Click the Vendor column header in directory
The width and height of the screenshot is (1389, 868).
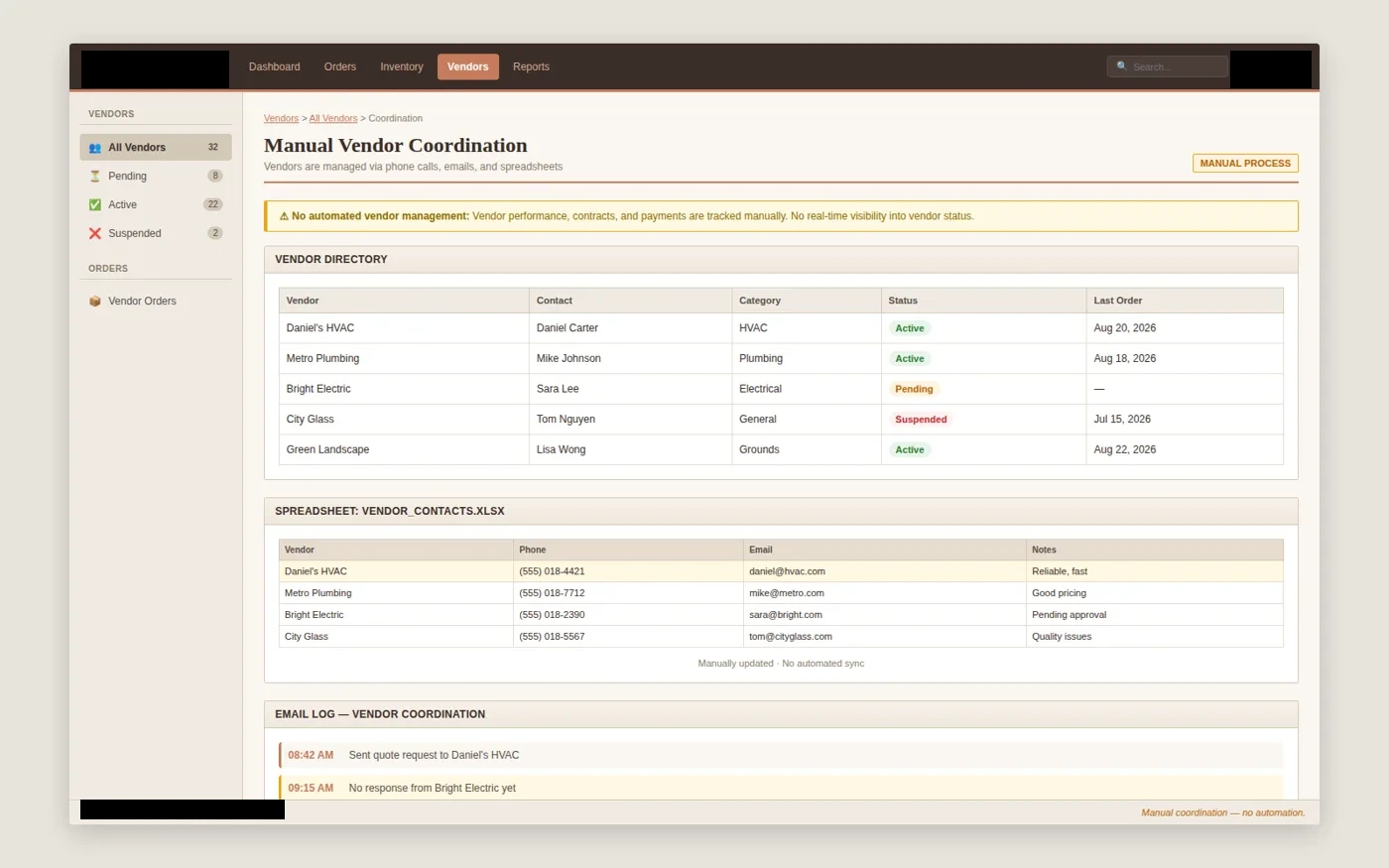[404, 301]
